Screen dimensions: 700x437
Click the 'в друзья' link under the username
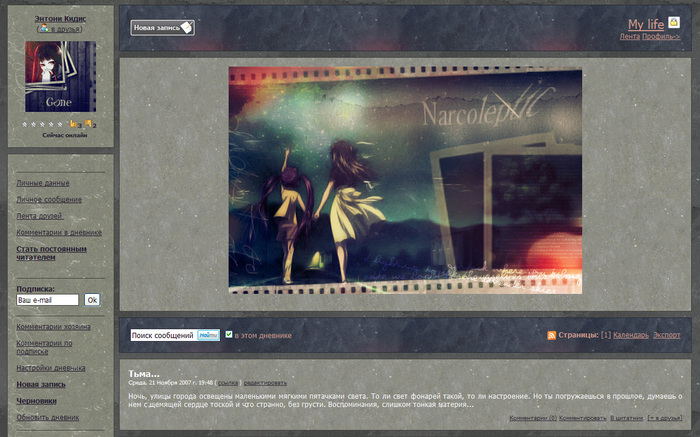click(65, 29)
